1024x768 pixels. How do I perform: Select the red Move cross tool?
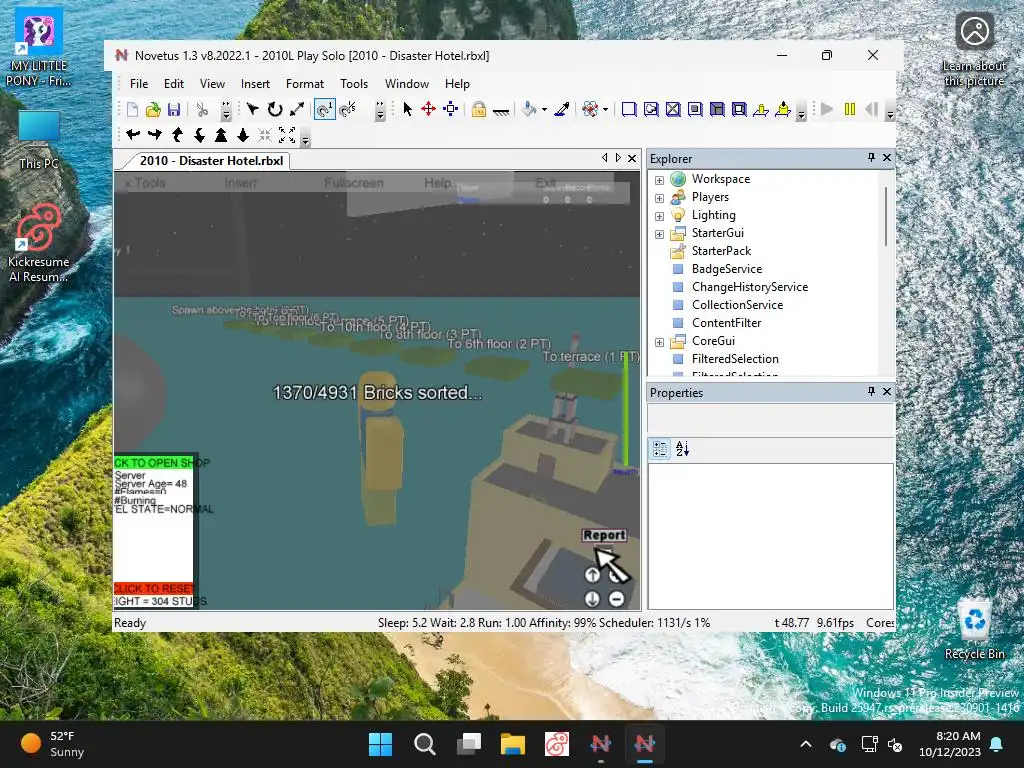coord(428,109)
